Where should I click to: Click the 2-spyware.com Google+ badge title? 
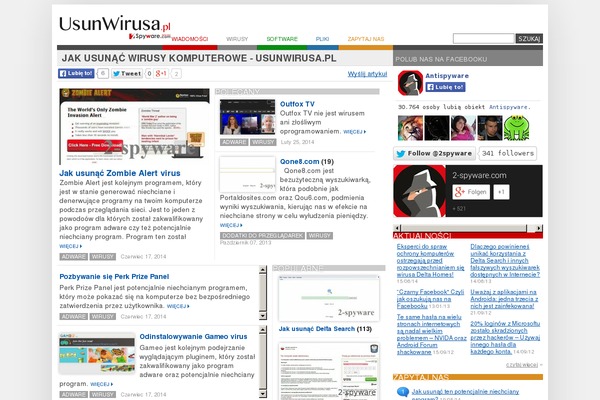[479, 175]
